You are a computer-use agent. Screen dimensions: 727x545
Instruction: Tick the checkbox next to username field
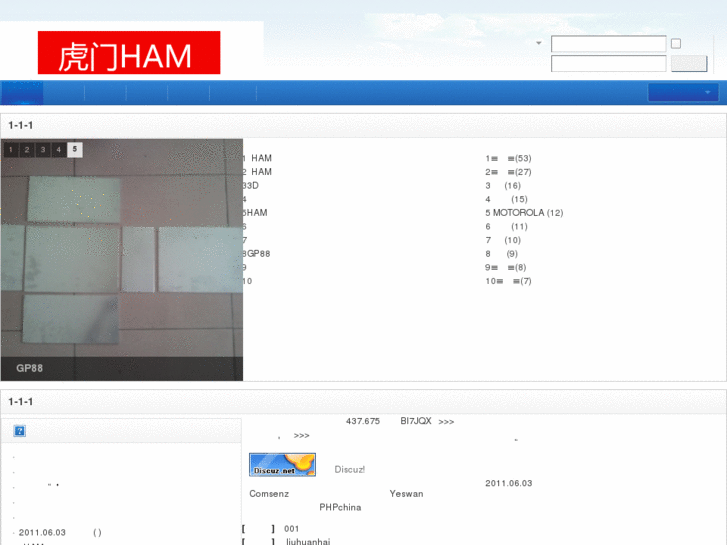pyautogui.click(x=676, y=44)
